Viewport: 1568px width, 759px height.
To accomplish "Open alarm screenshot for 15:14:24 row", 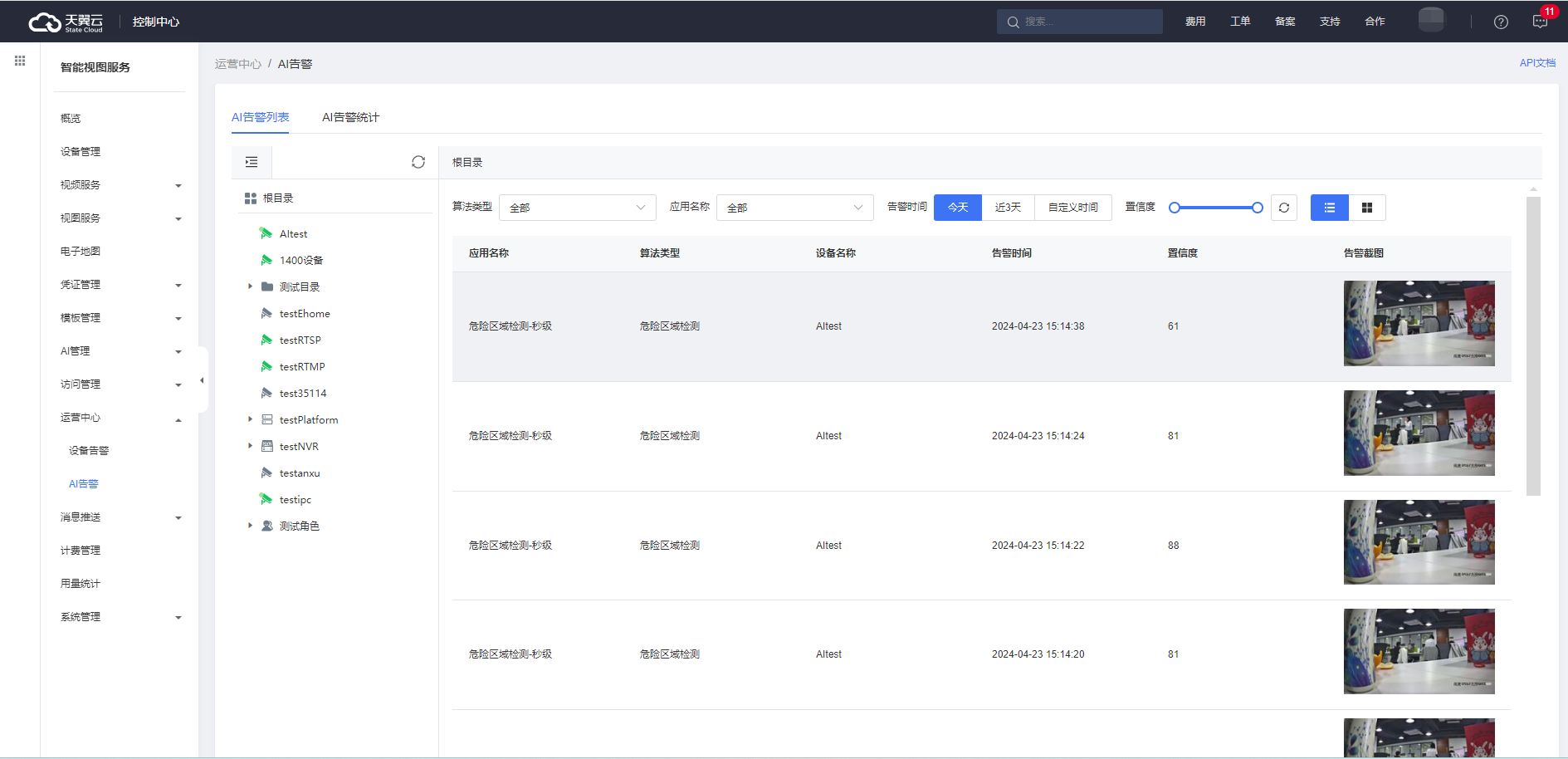I will click(x=1419, y=433).
